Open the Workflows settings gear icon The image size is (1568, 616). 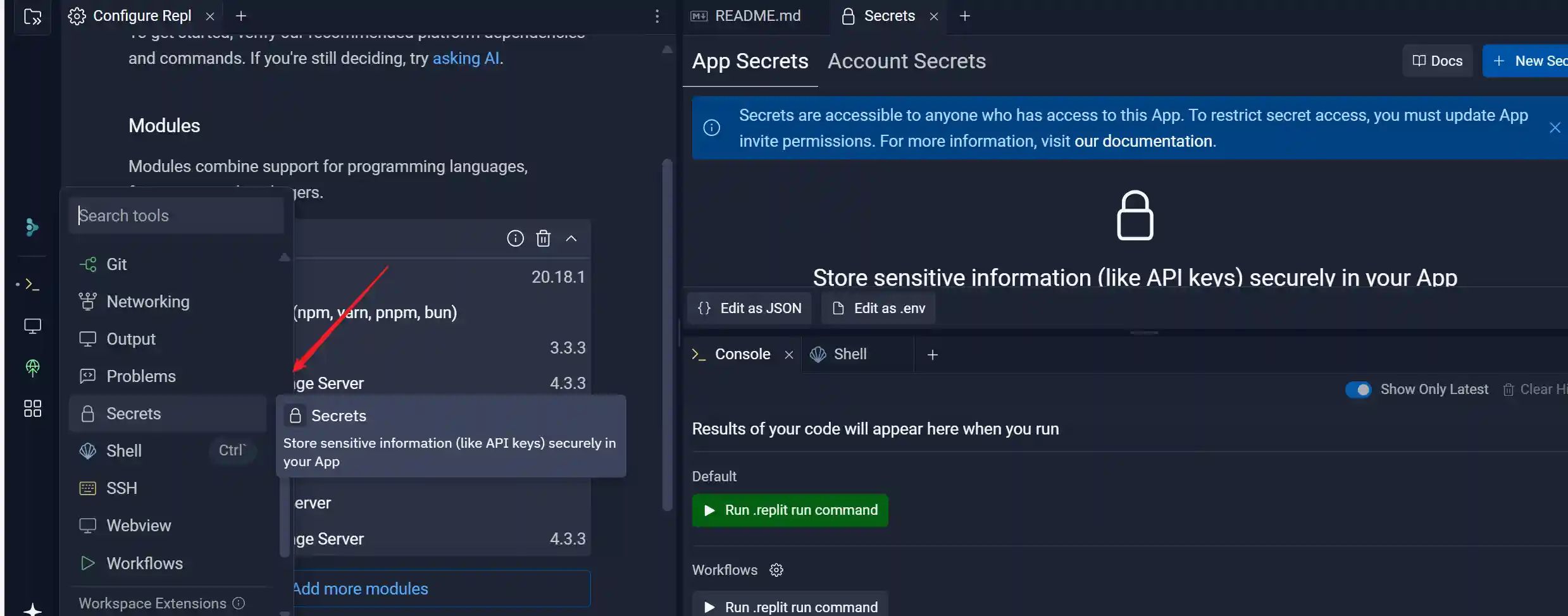776,570
